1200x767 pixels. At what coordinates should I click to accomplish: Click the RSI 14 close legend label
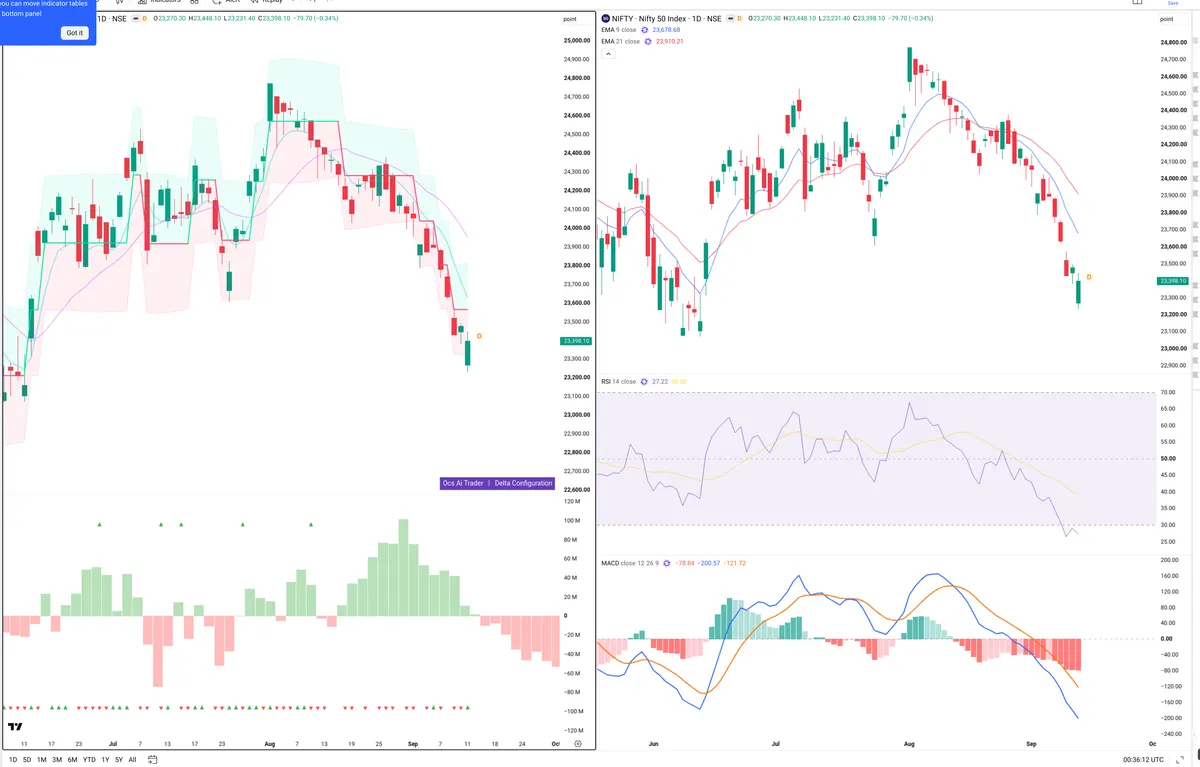click(618, 382)
